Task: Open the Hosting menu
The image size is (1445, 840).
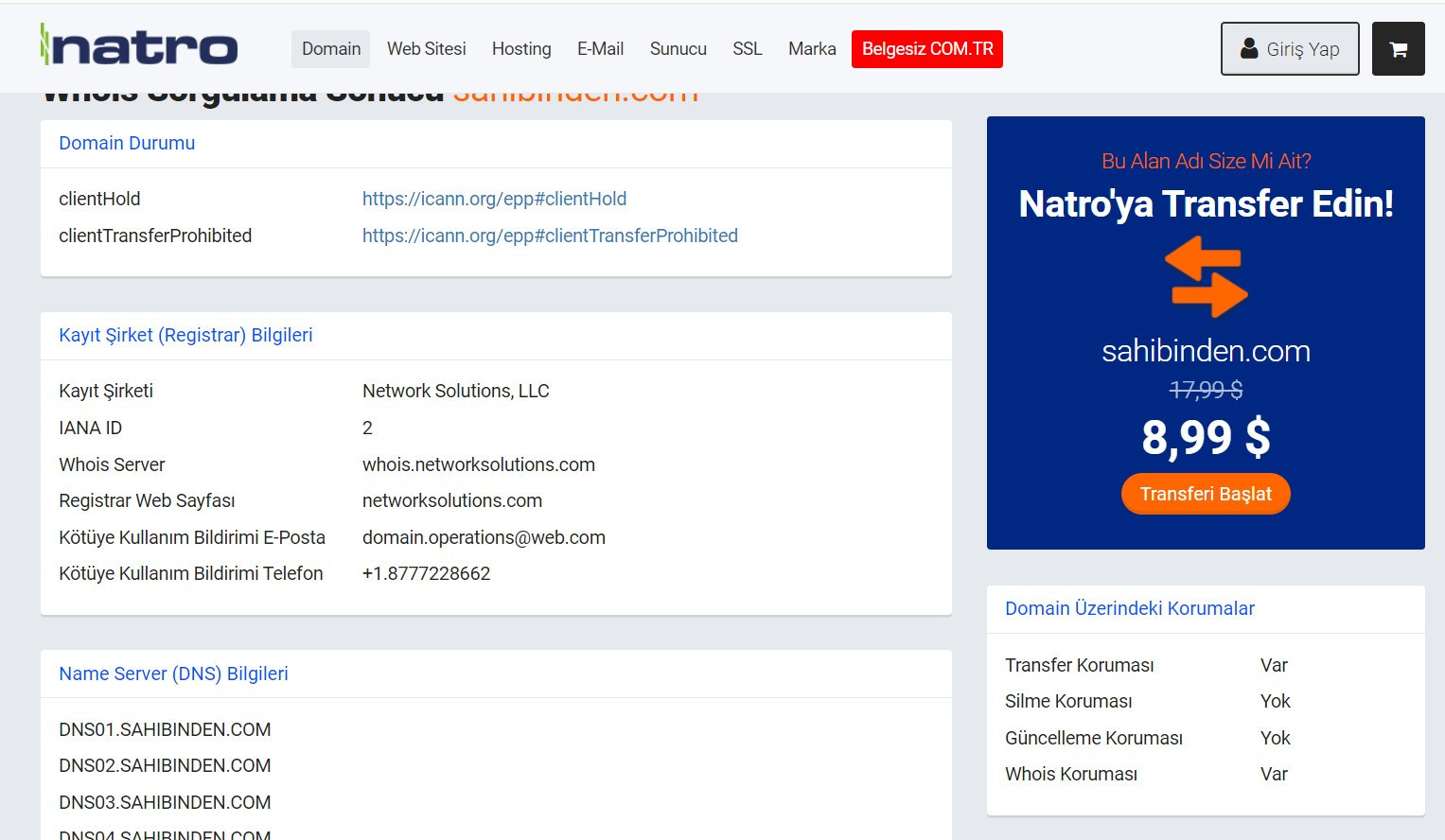Action: click(x=521, y=49)
